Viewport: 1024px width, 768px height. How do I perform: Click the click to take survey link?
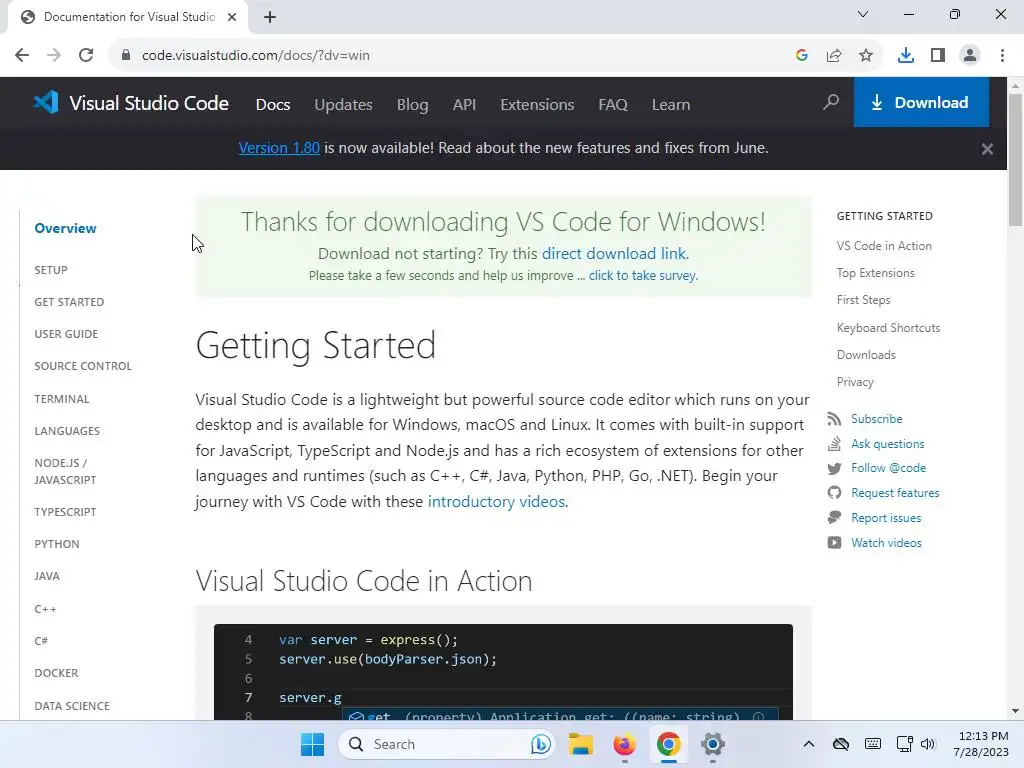pyautogui.click(x=643, y=276)
